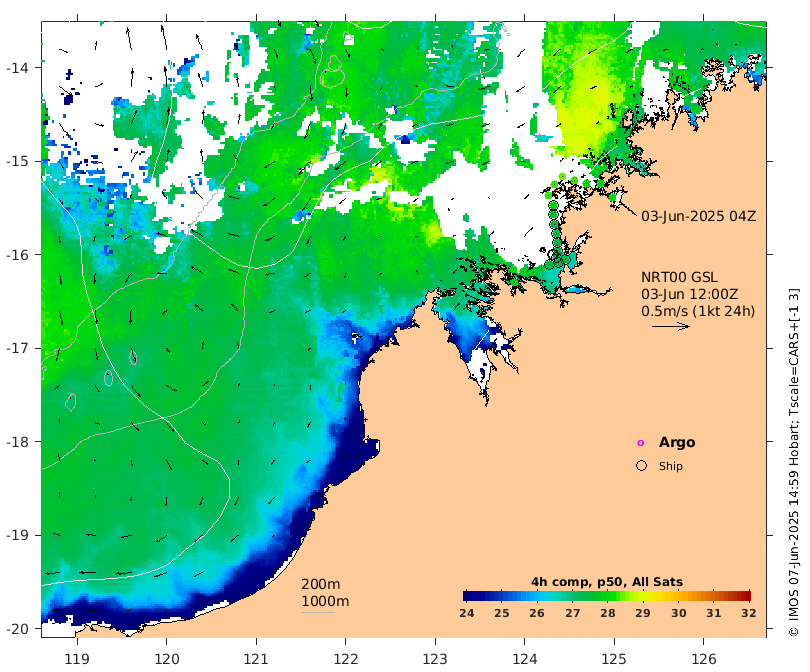
Task: Click the longitude axis label '119'
Action: click(x=77, y=659)
